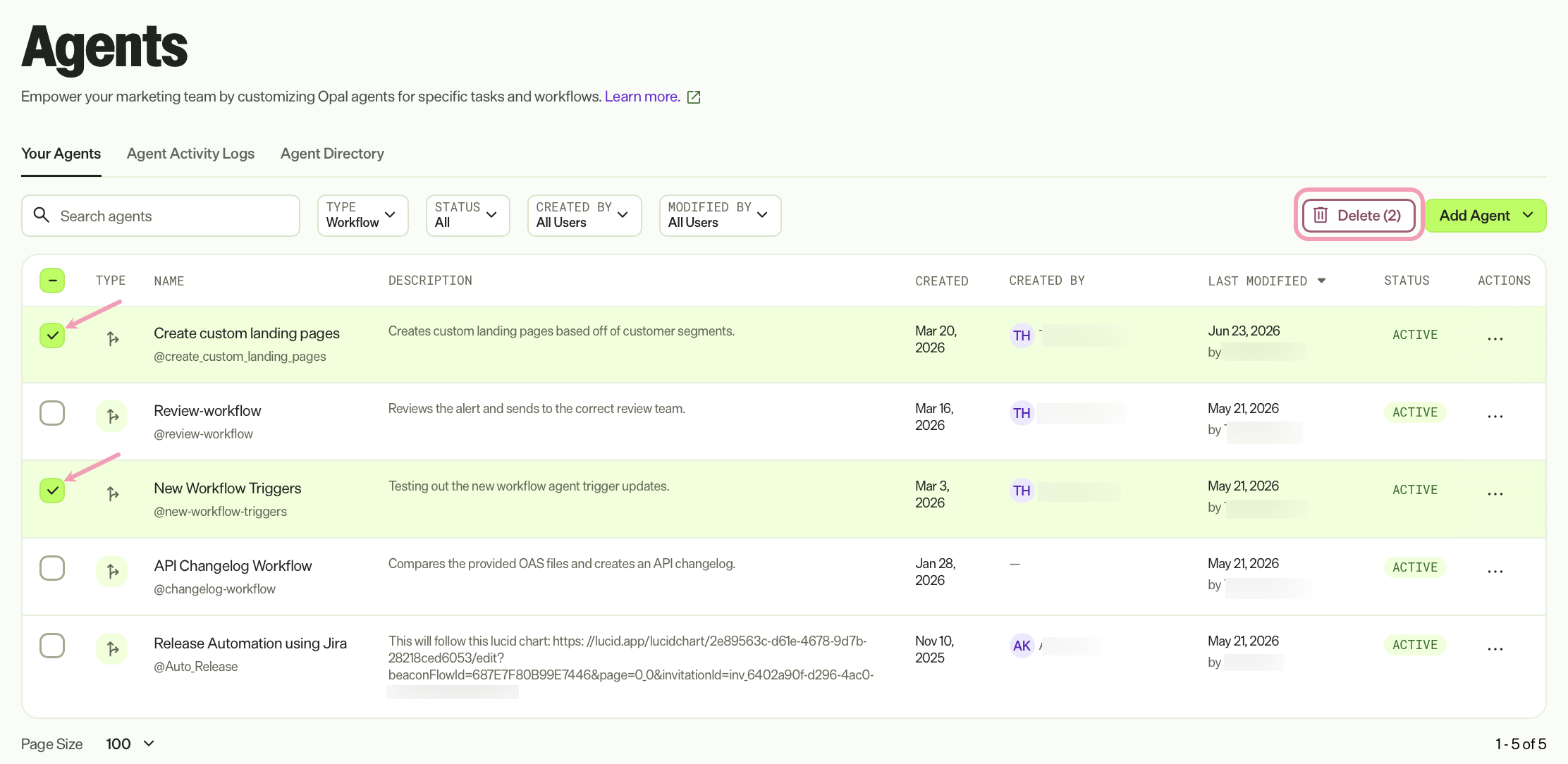Screen dimensions: 1568x764
Task: Expand the Add Agent dropdown button
Action: coord(1486,216)
